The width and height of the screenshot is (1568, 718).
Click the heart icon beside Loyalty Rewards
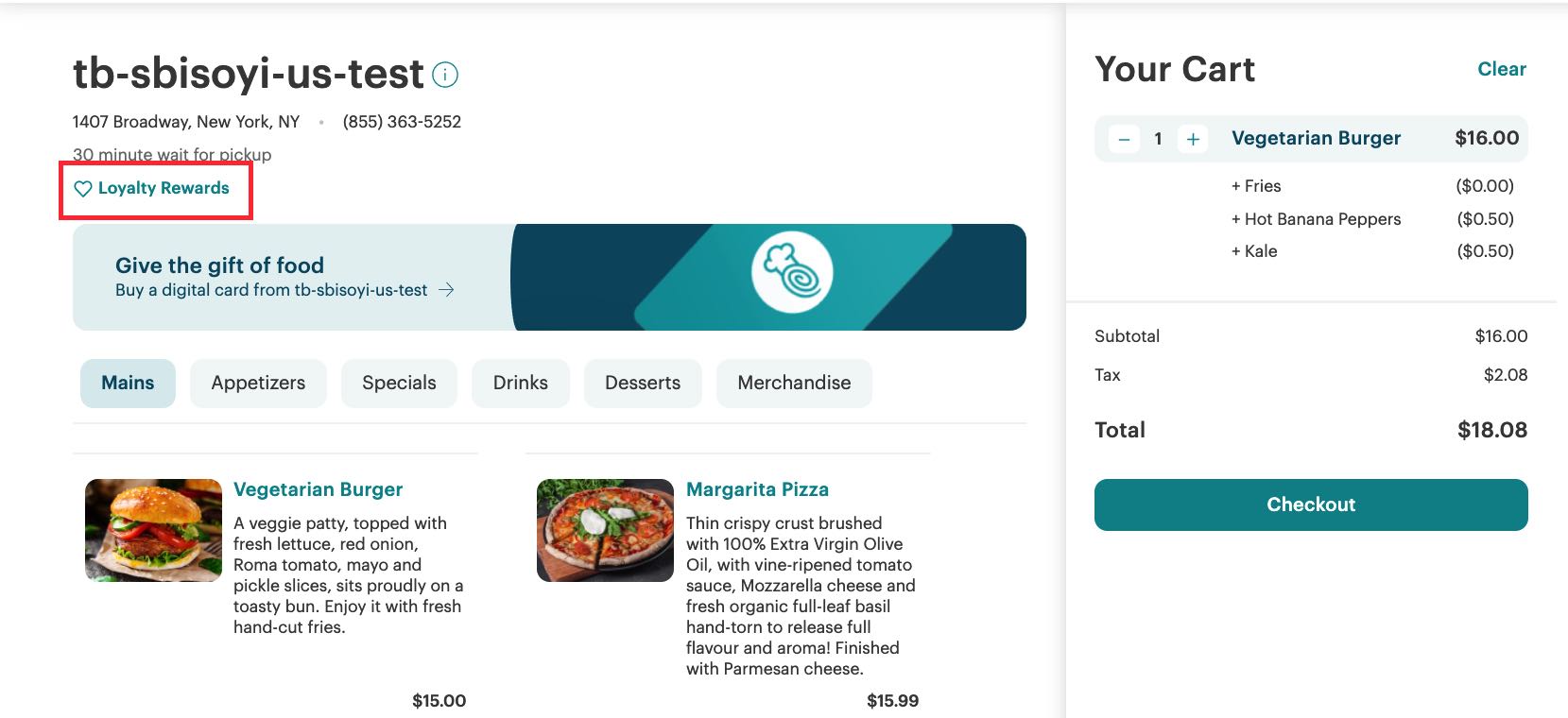pos(83,188)
